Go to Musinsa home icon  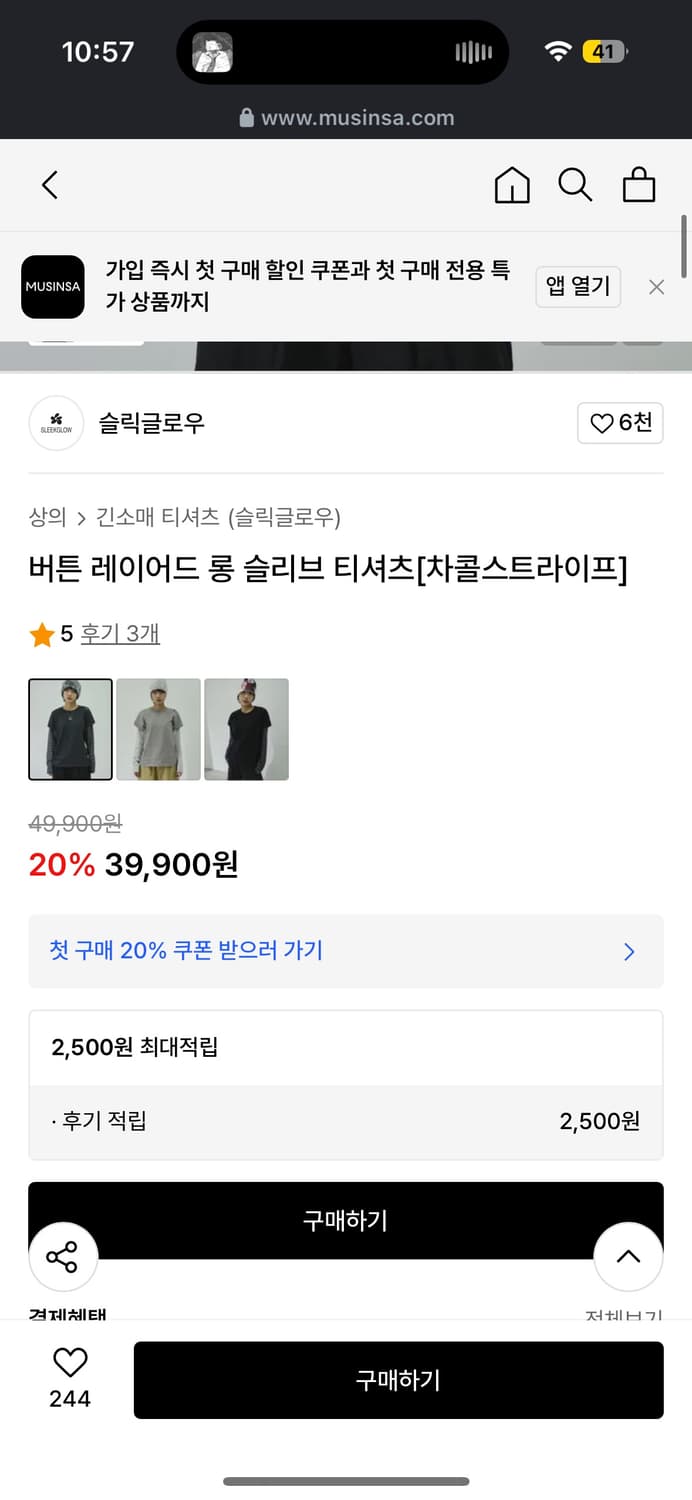[512, 185]
